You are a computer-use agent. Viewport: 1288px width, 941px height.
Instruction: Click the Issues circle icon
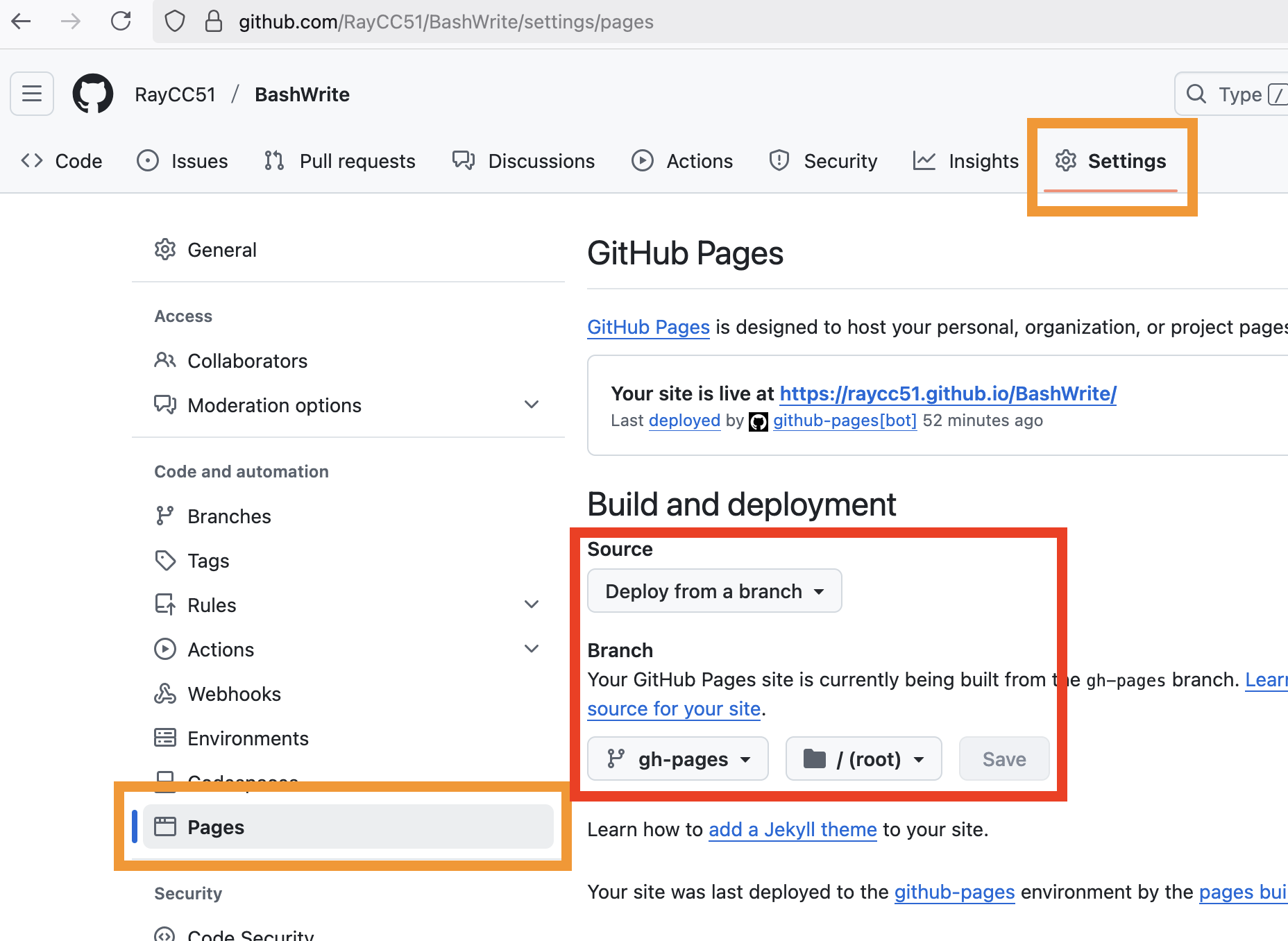[148, 161]
